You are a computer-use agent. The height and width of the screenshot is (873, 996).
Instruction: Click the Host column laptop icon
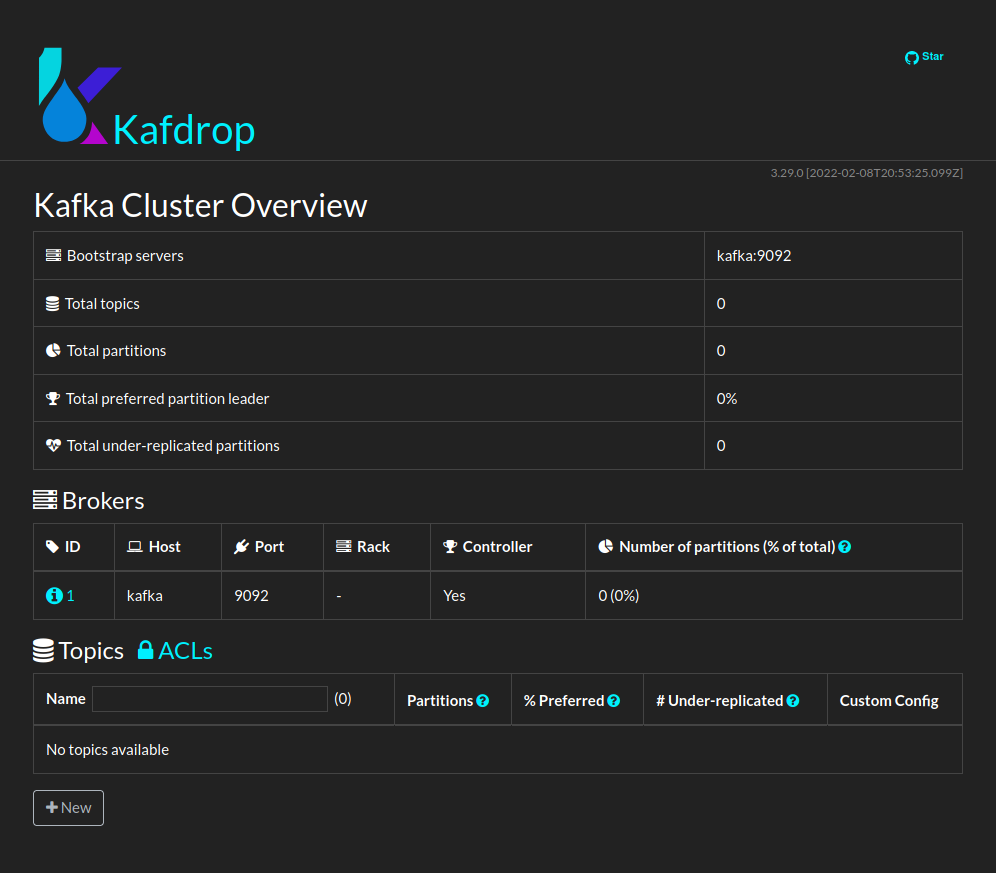tap(135, 546)
